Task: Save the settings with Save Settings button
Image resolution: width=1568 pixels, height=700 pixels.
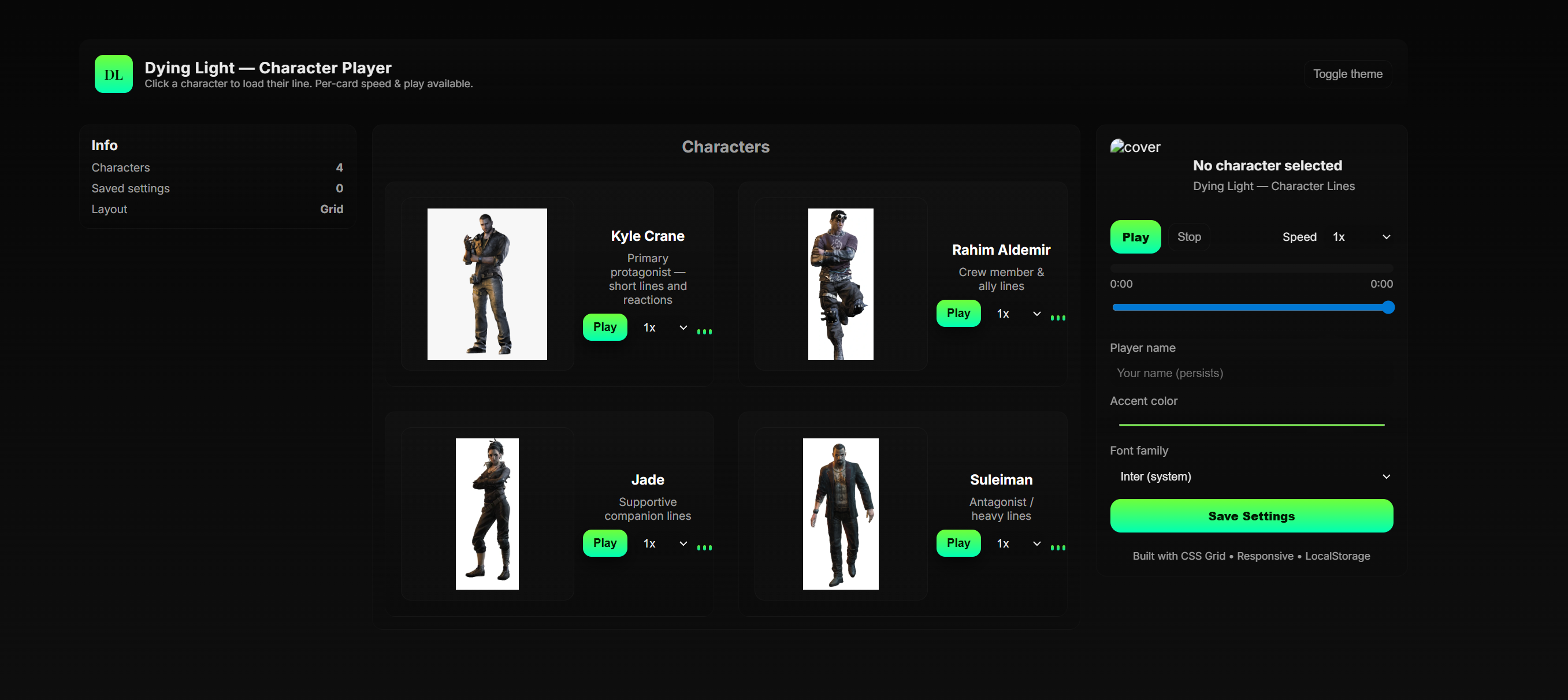Action: tap(1251, 516)
